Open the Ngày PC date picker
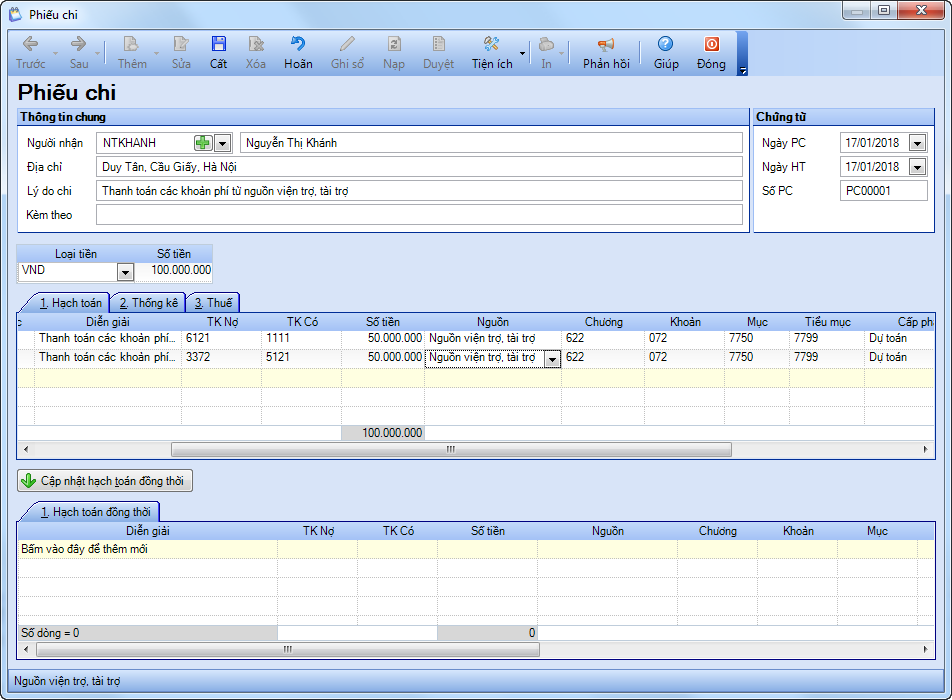Screen dimensions: 952x700 click(917, 143)
